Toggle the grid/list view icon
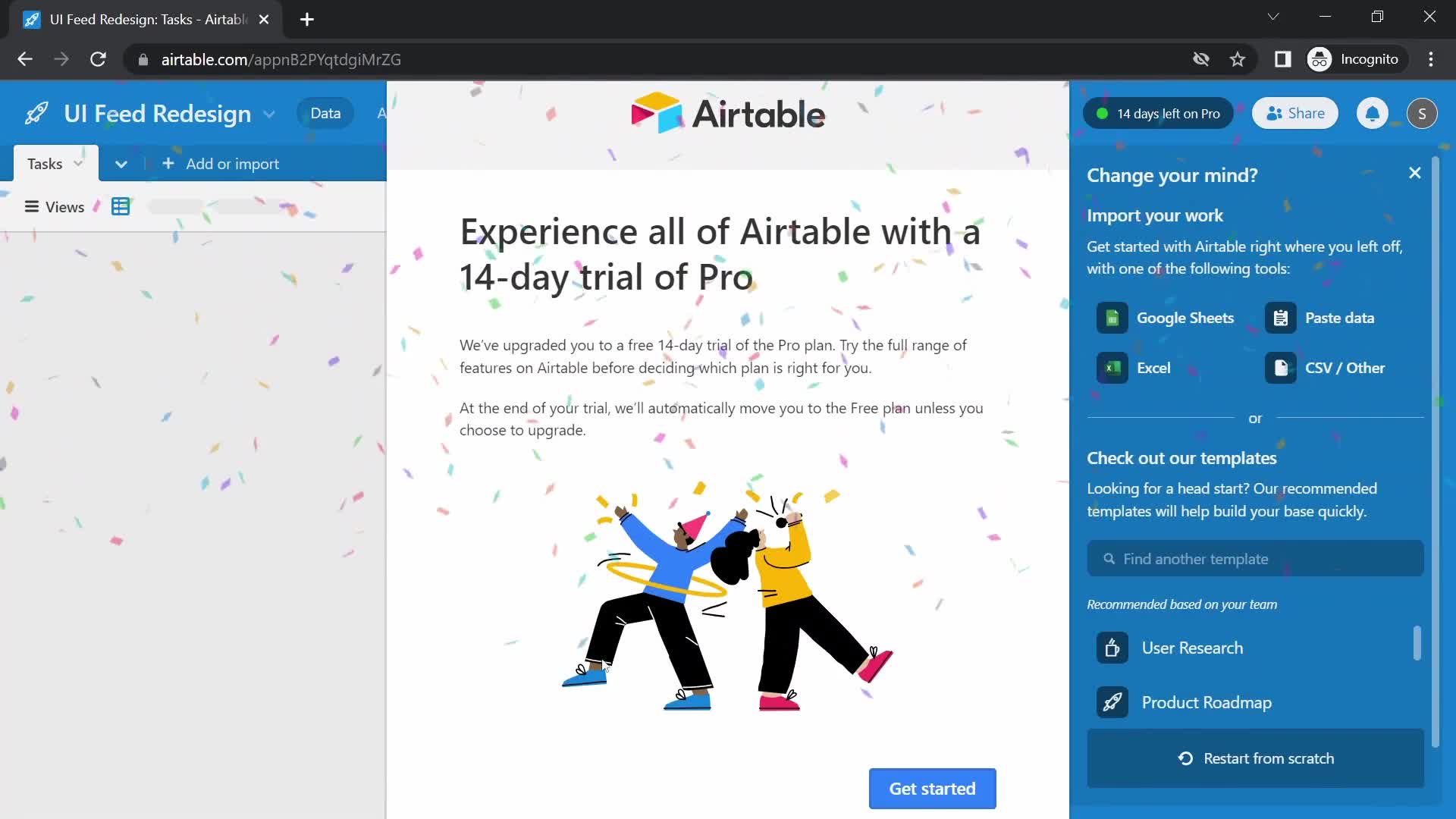This screenshot has height=819, width=1456. [x=120, y=206]
